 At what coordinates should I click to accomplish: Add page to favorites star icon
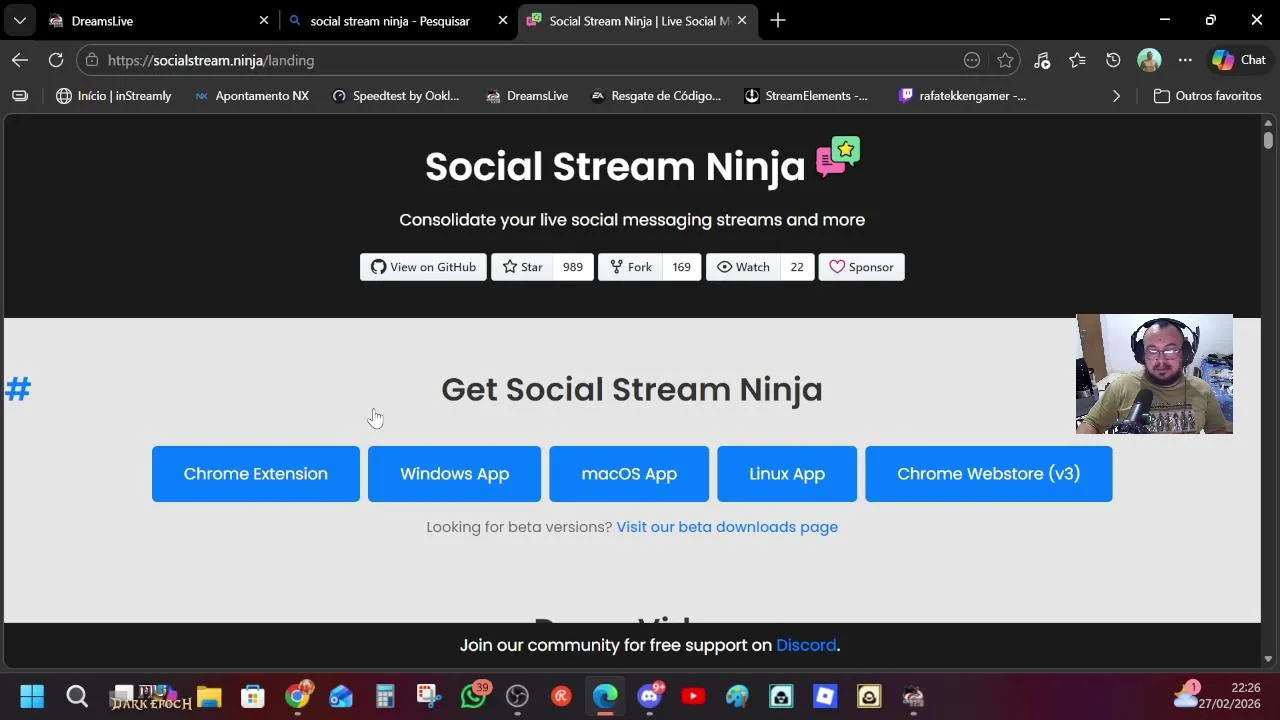(x=1005, y=60)
